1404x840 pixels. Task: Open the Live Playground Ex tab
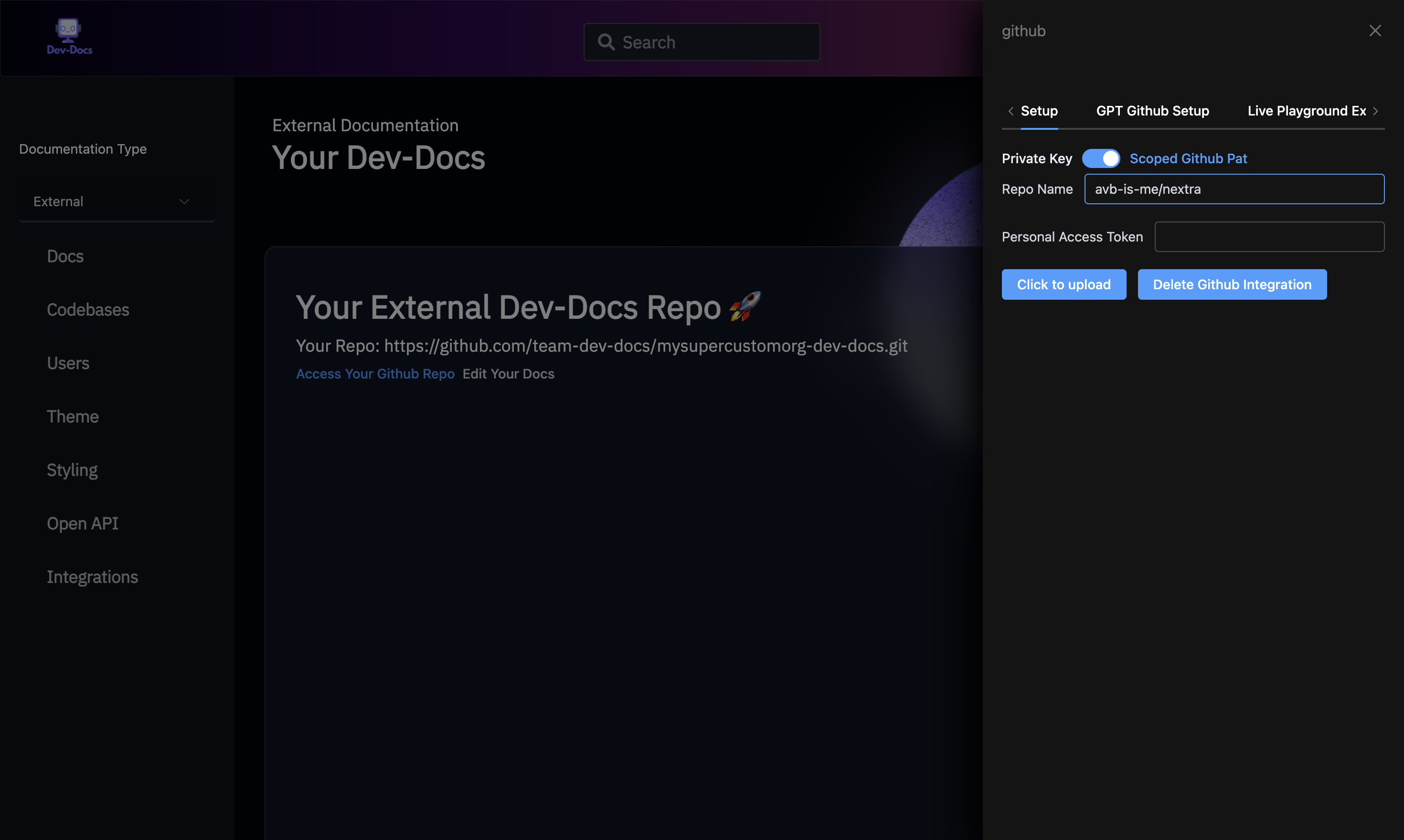(x=1307, y=111)
